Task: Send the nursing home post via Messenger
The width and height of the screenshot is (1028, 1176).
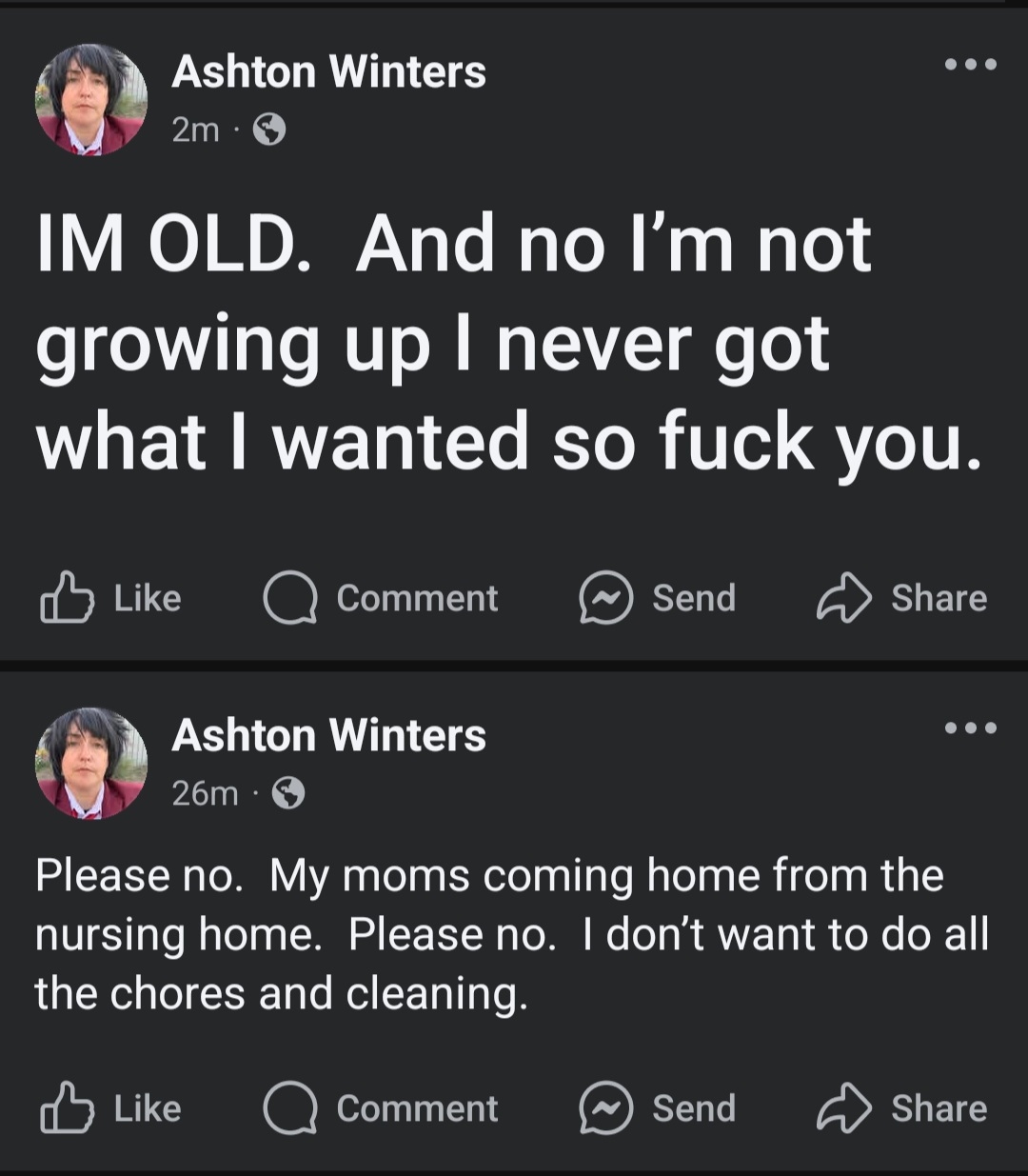Action: (x=658, y=1108)
